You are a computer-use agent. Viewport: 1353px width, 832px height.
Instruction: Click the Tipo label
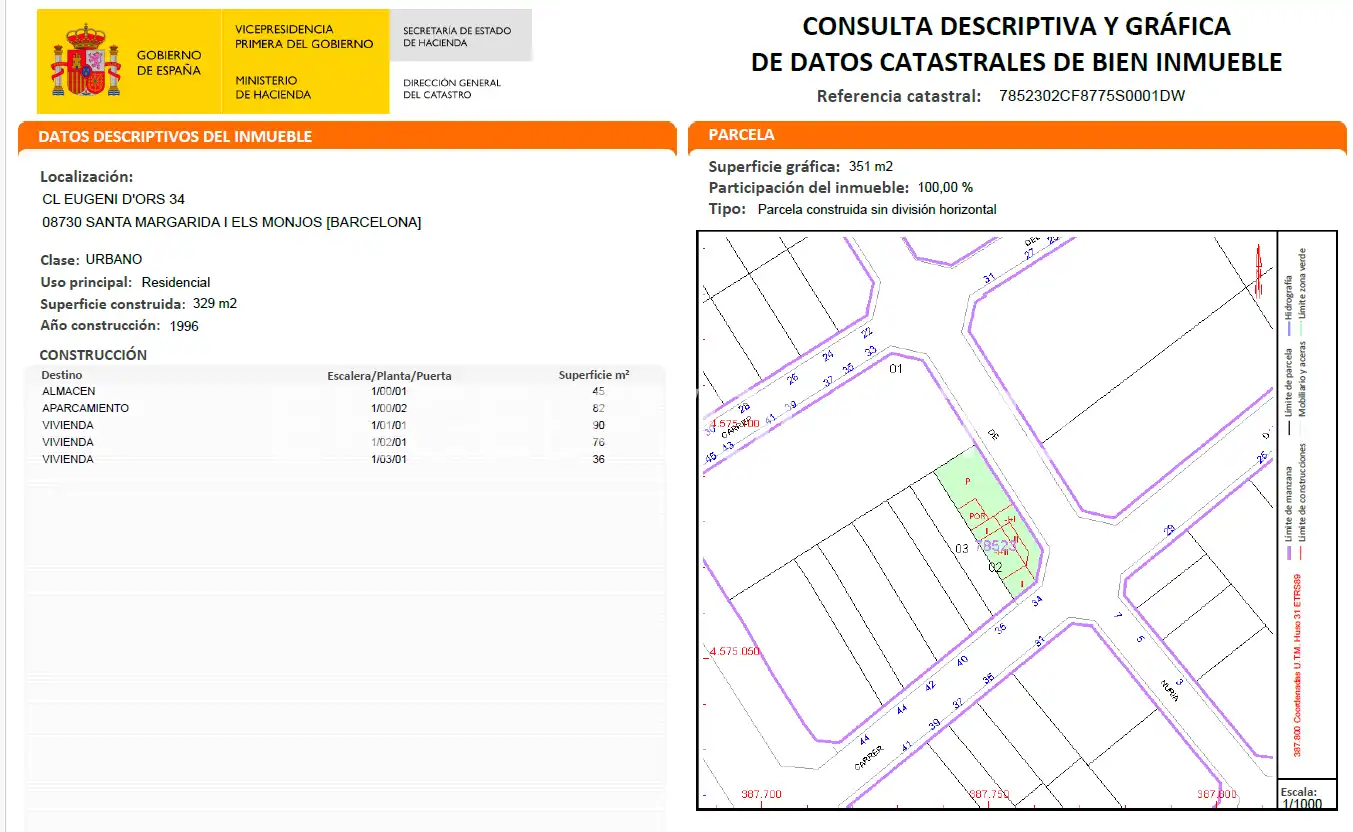pyautogui.click(x=727, y=209)
